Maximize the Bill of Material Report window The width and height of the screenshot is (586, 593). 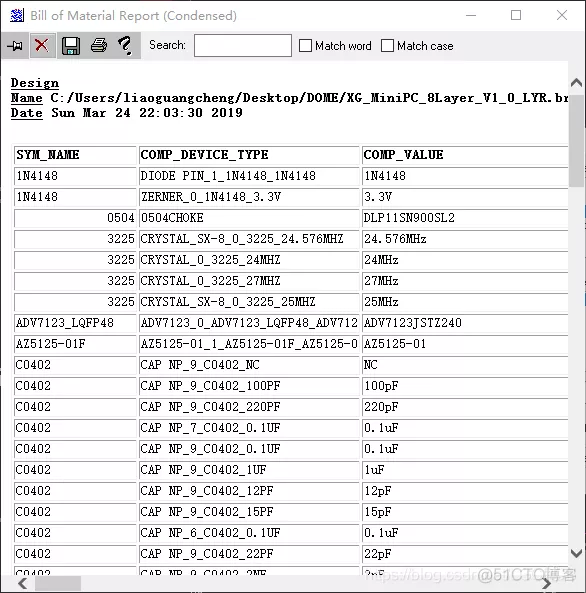click(x=516, y=15)
